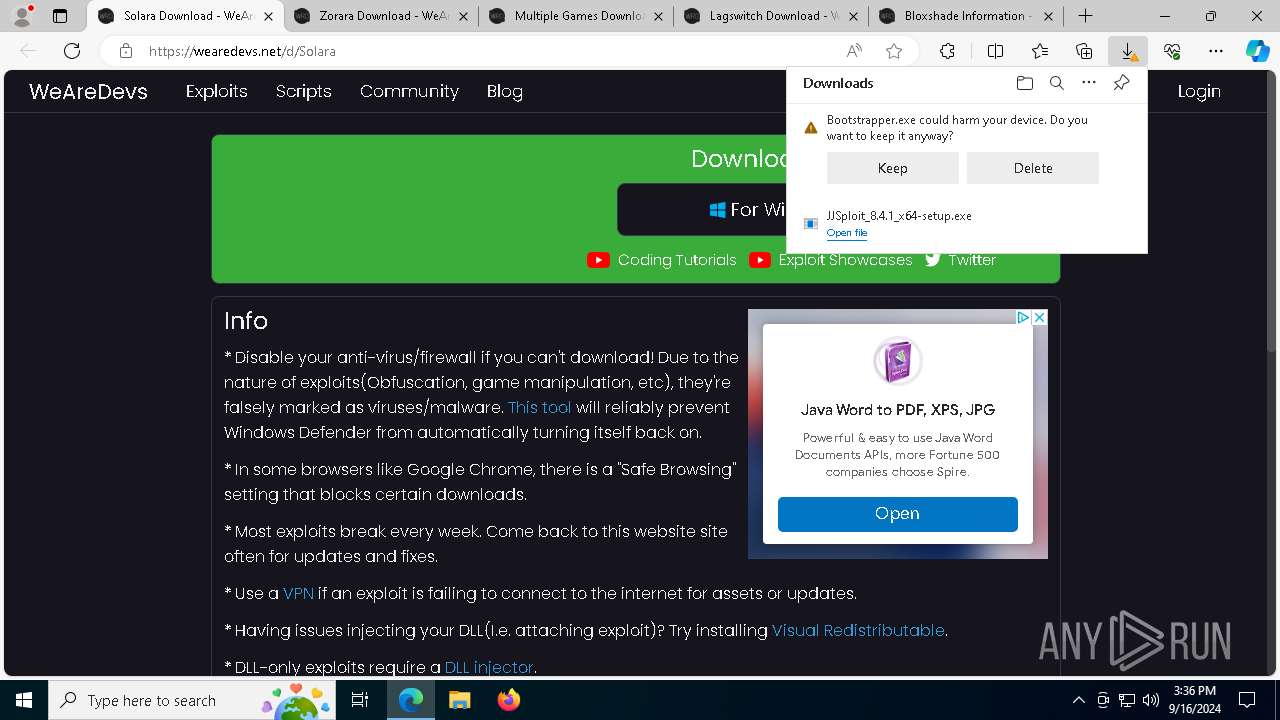The height and width of the screenshot is (720, 1280).
Task: Open the notification center icon
Action: point(1247,700)
